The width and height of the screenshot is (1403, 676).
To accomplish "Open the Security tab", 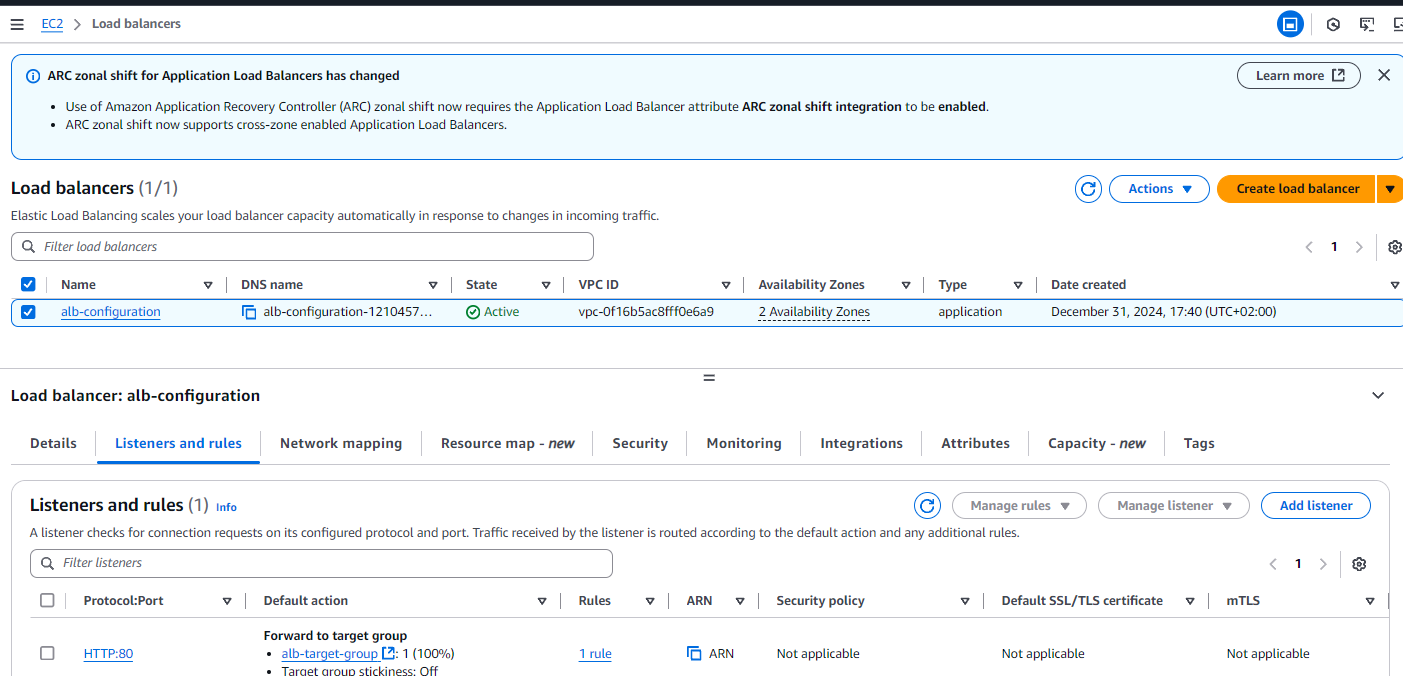I will (x=640, y=444).
